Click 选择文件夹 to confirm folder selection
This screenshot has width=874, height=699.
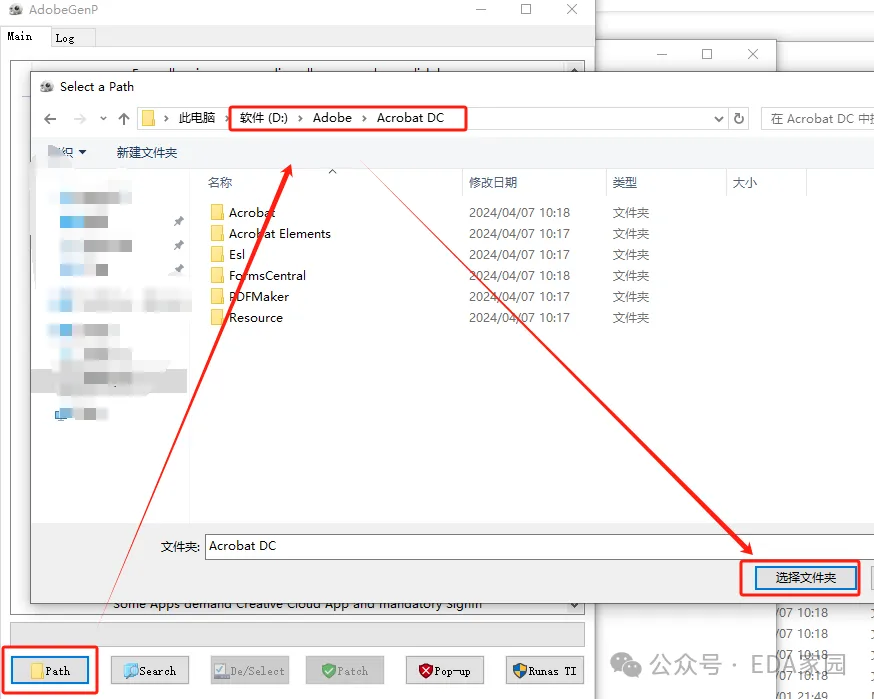805,577
